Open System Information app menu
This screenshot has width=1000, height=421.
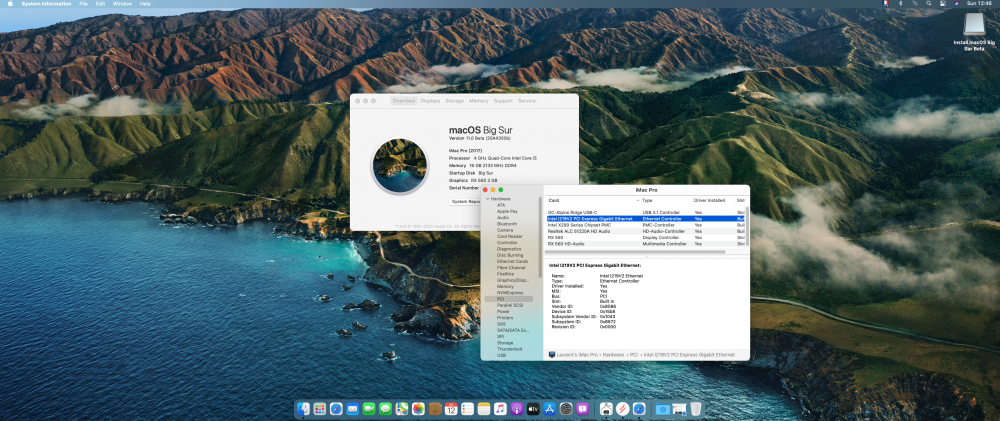46,4
